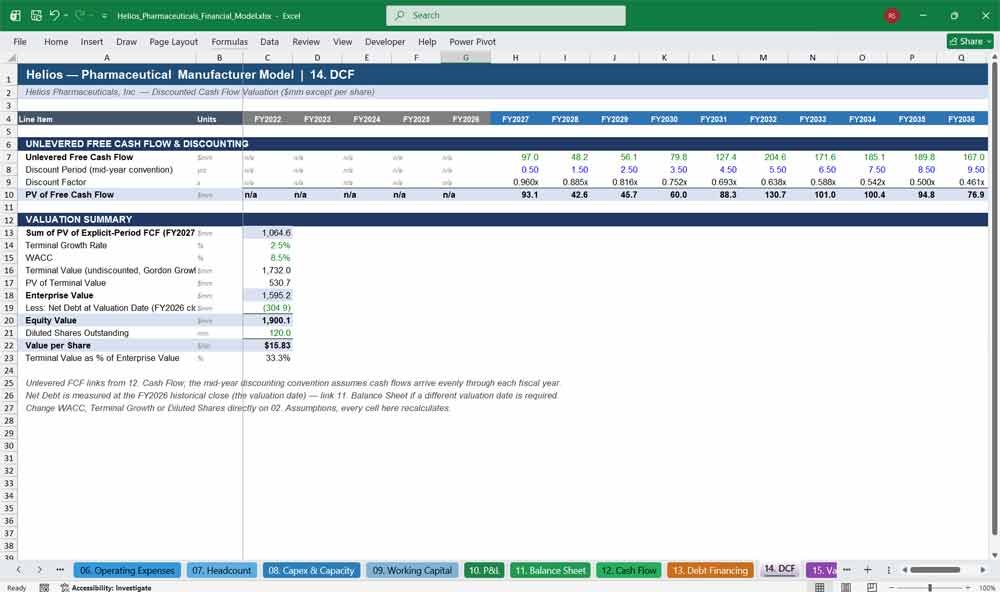The image size is (1000, 592).
Task: Open the Power Pivot ribbon tab
Action: pos(472,41)
